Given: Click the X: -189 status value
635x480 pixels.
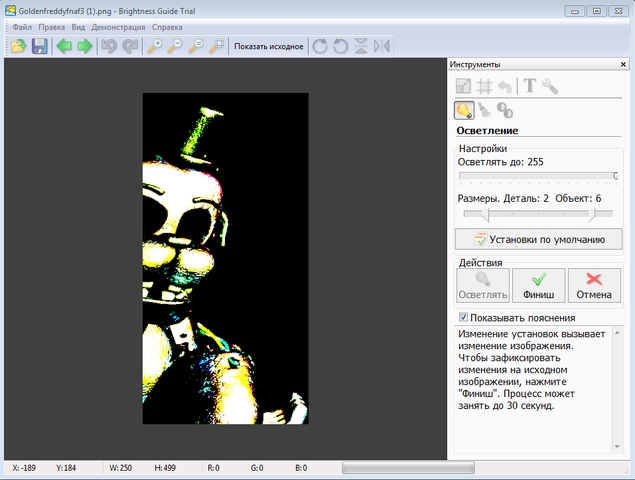Looking at the screenshot, I should 24,468.
